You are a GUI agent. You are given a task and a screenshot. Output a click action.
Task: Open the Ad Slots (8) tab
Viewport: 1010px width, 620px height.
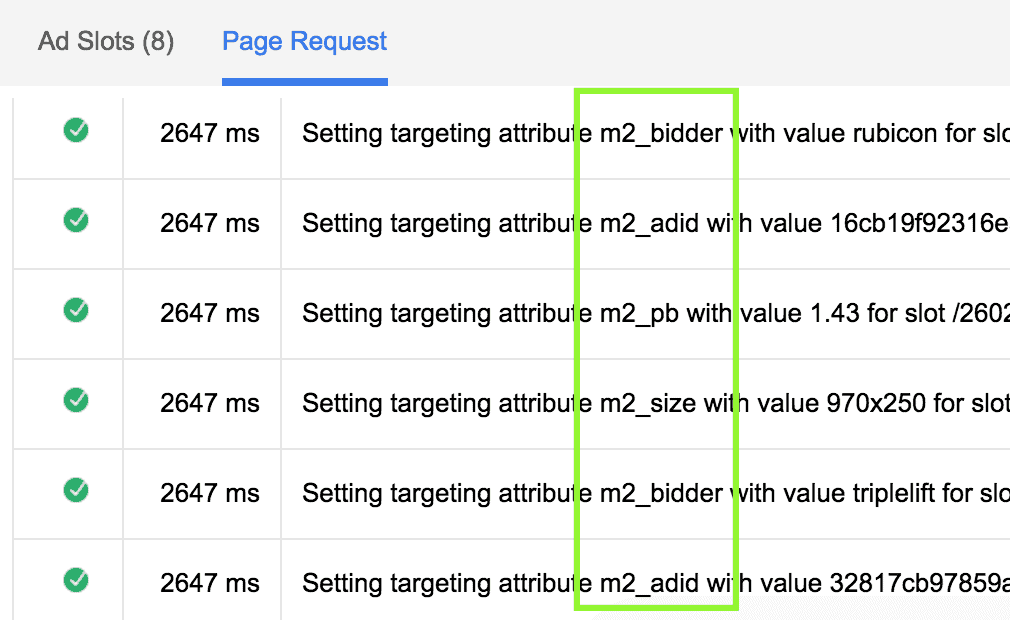(x=106, y=42)
